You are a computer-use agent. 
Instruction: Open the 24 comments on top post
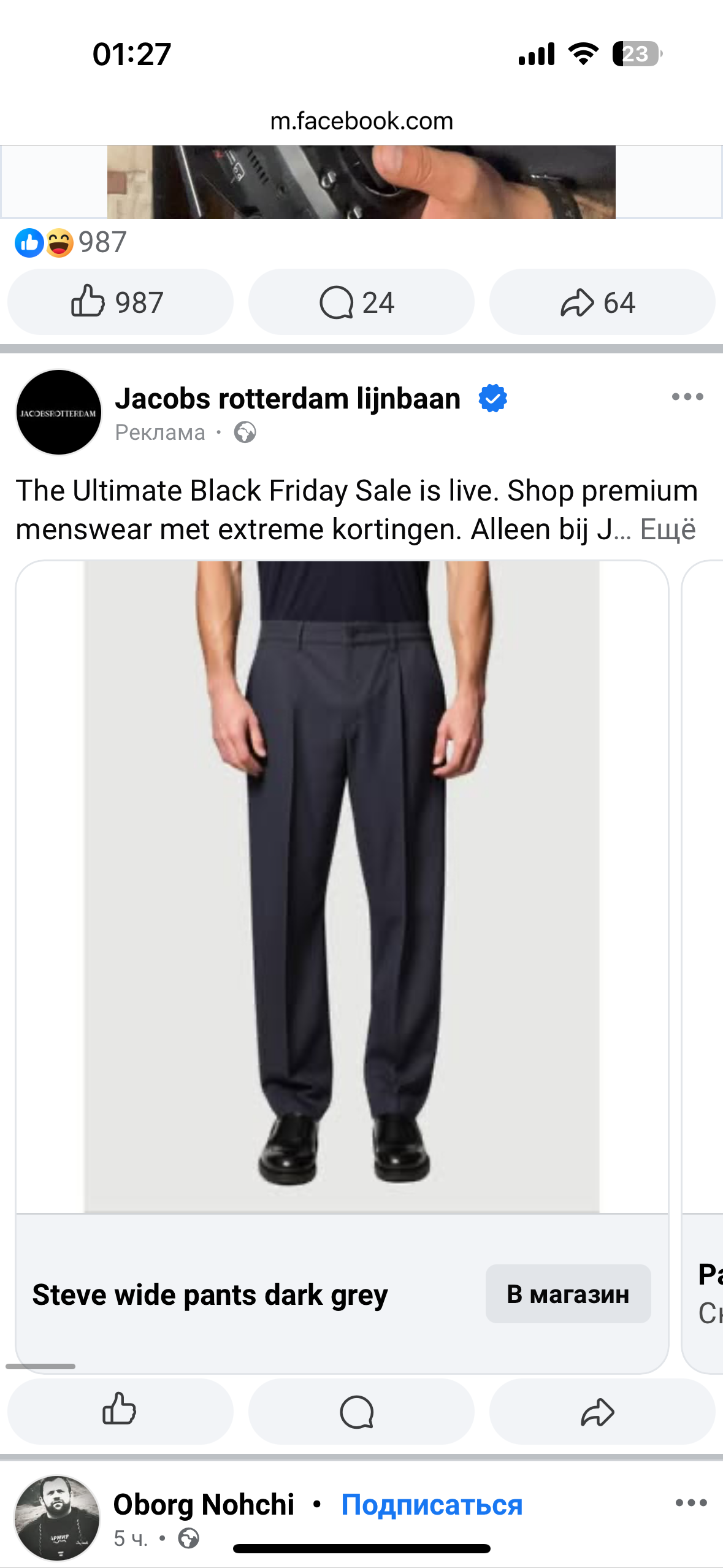361,302
